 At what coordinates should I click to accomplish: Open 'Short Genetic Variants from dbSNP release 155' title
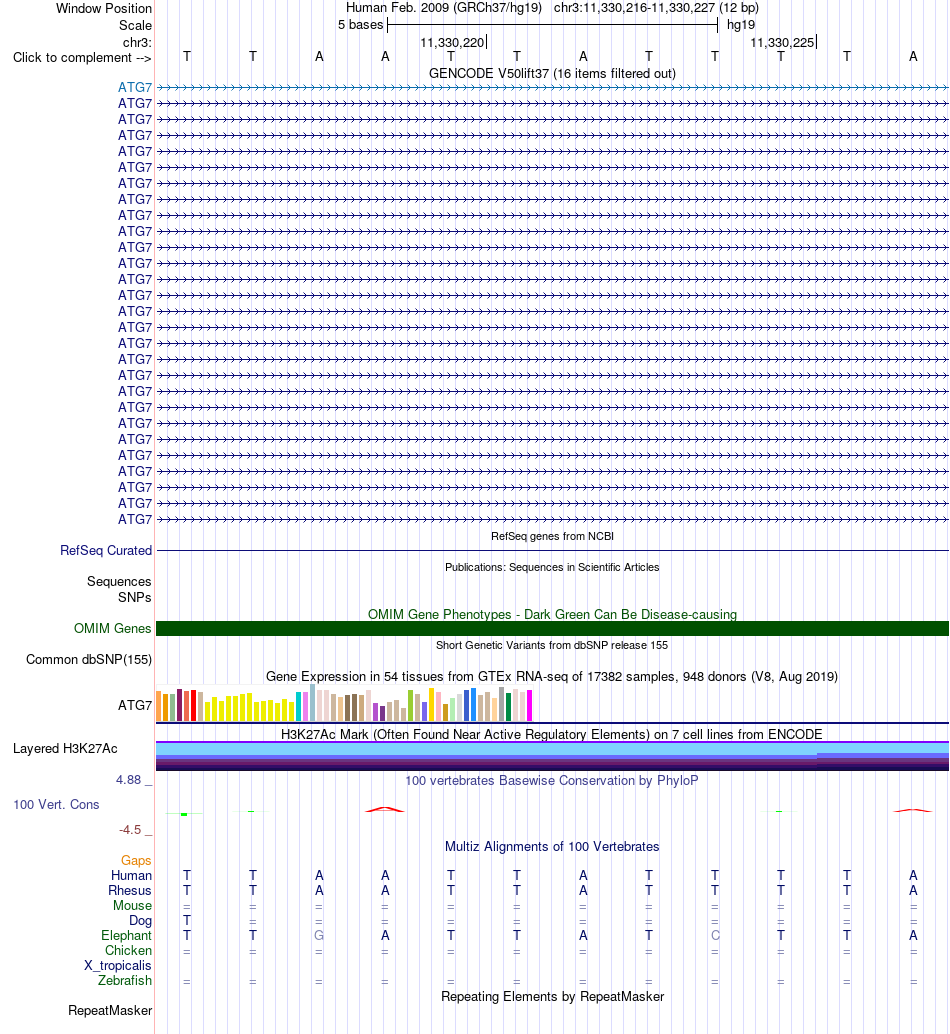[x=552, y=645]
